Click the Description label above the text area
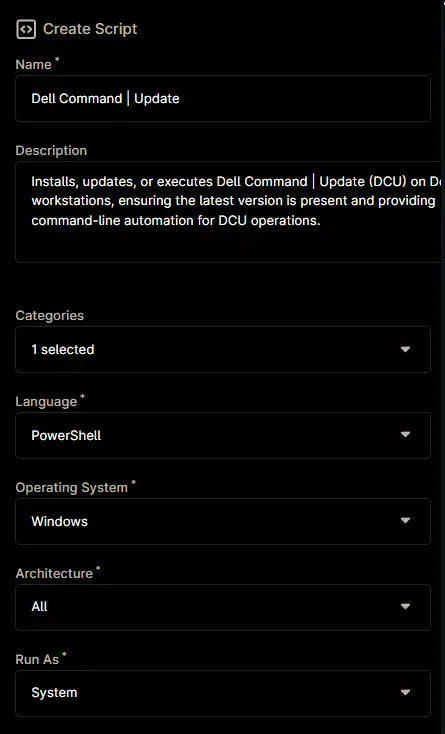Screen dimensions: 445x734 51,151
